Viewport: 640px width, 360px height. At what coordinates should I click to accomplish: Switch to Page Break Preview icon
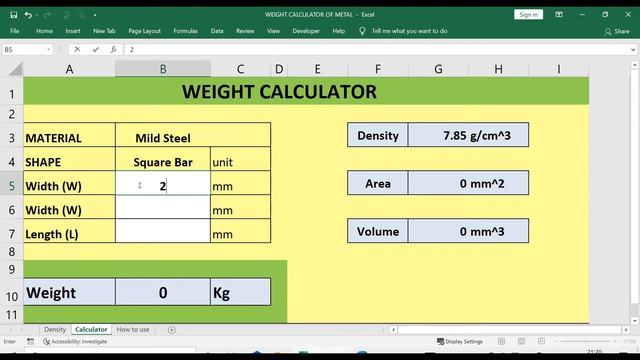541,341
